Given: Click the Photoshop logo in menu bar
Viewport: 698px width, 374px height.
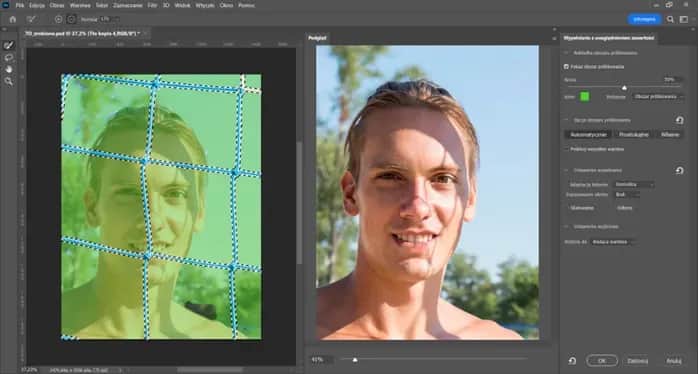Looking at the screenshot, I should pos(5,5).
